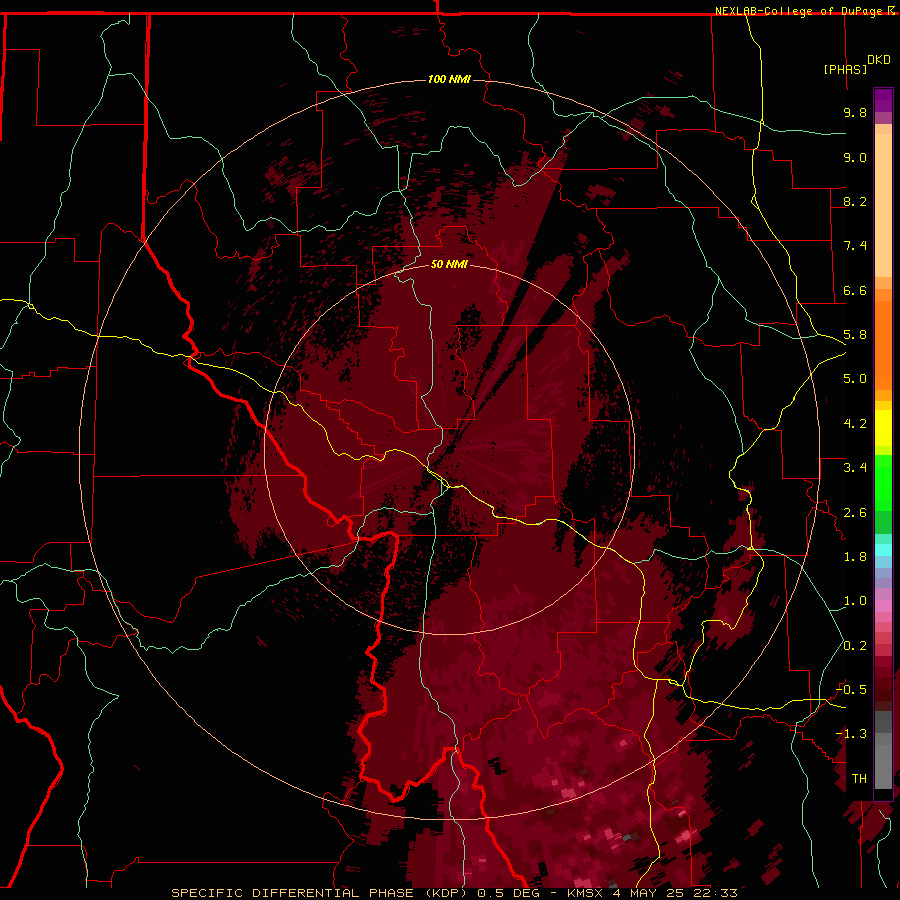Screen dimensions: 900x900
Task: Click the 3.4 scale value
Action: 855,468
